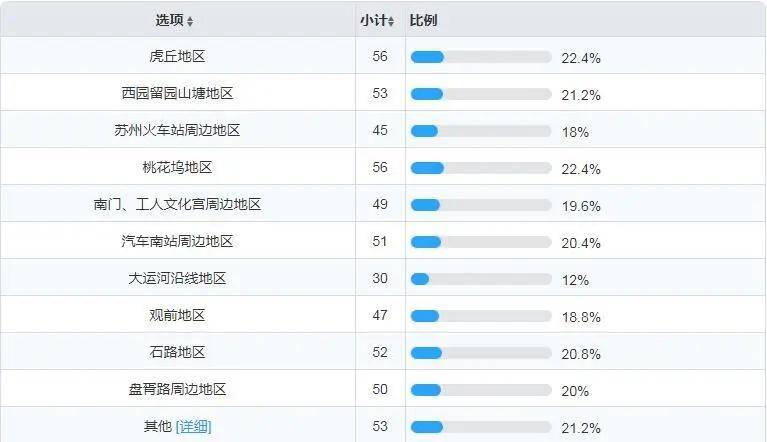Viewport: 767px width, 442px height.
Task: Click the 18% progress bar
Action: point(481,131)
